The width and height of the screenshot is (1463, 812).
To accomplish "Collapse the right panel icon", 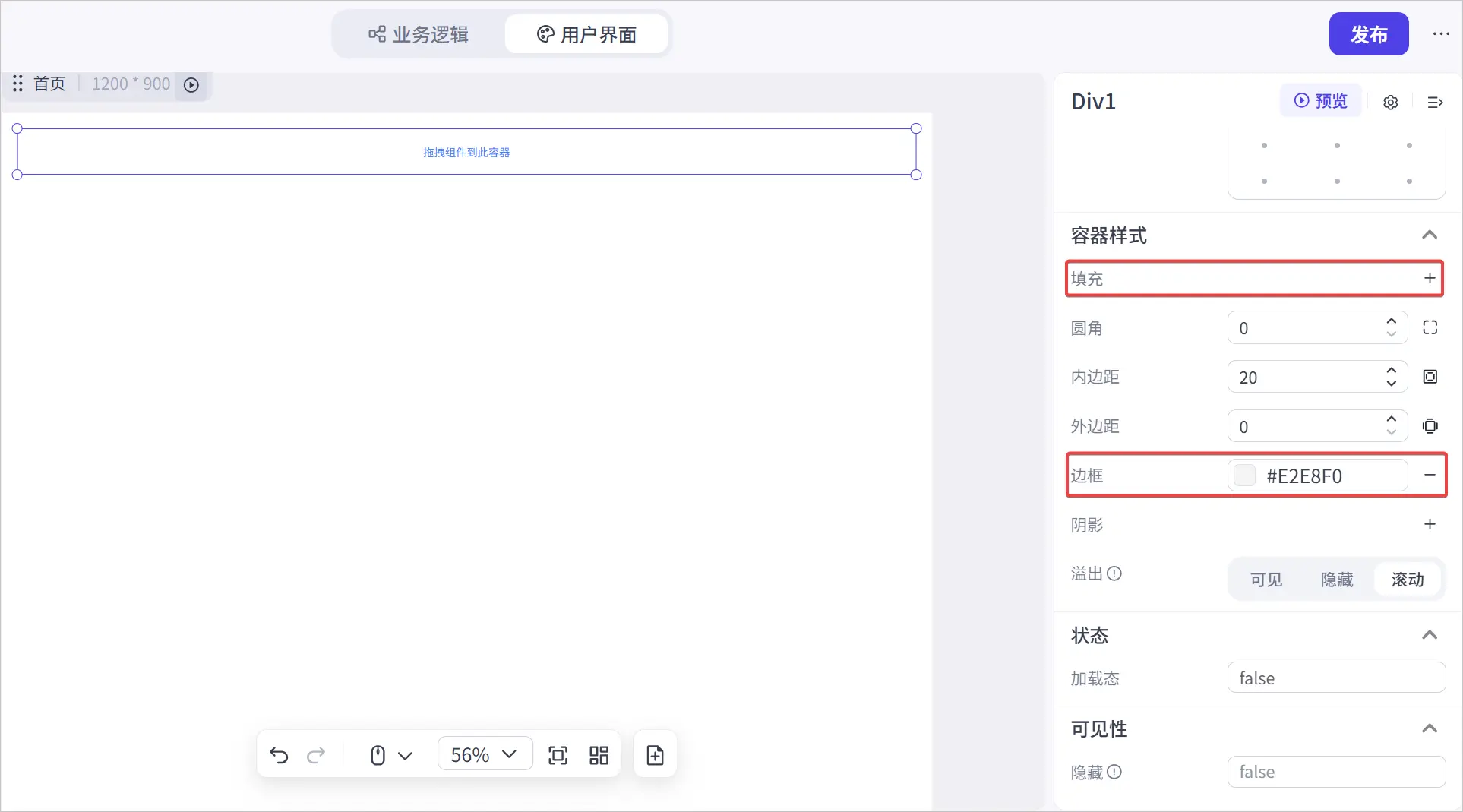I will [x=1435, y=102].
